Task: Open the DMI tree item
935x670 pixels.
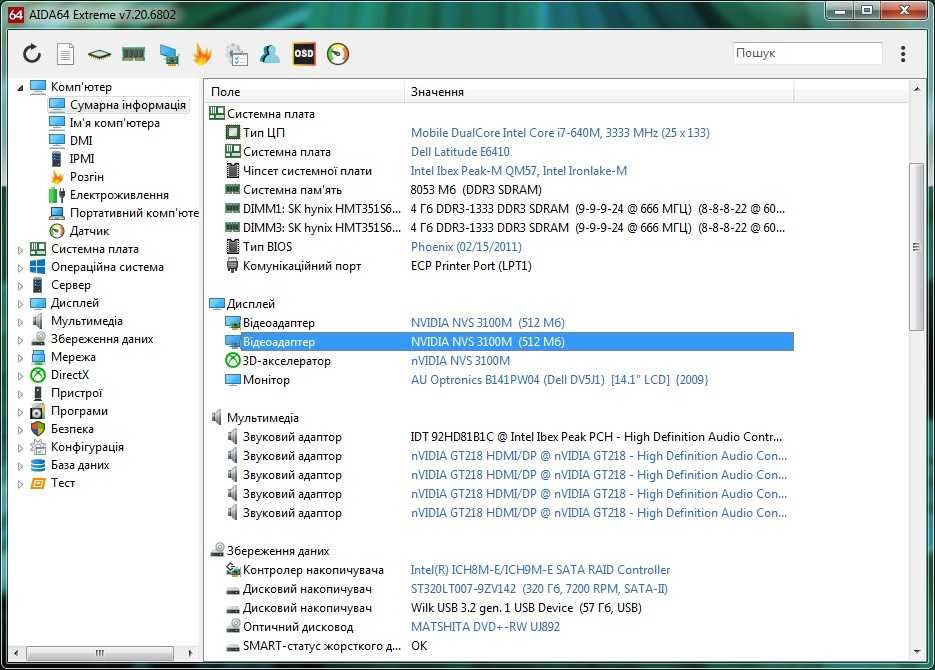Action: (x=81, y=141)
